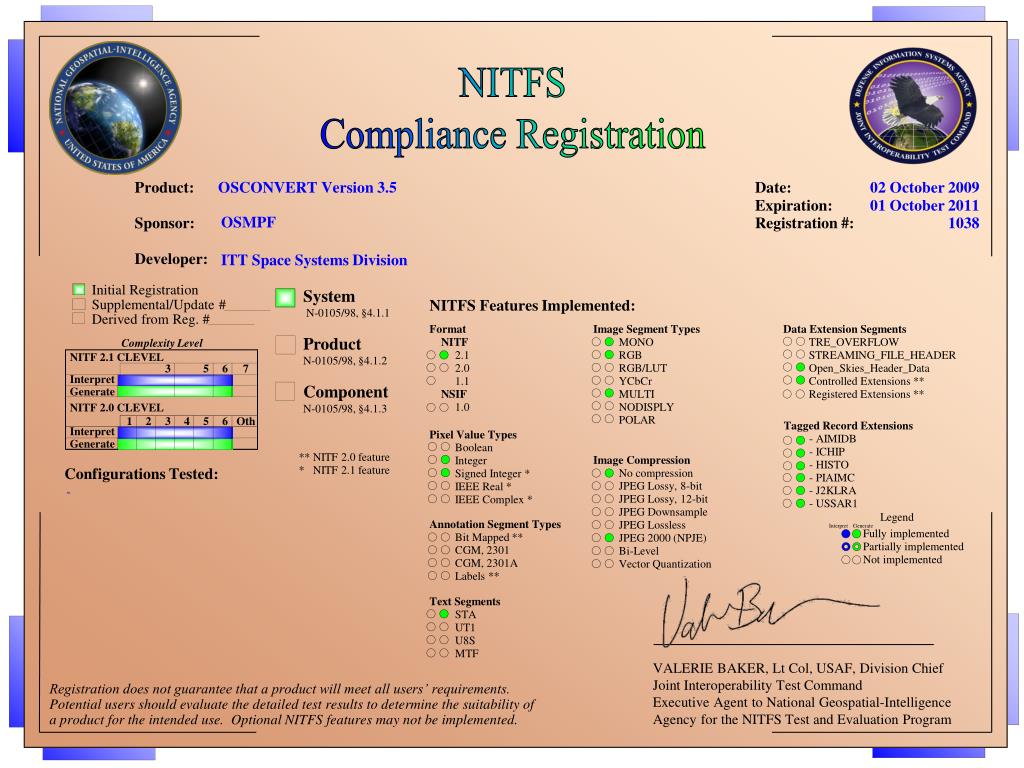Select the green Generate circle beside RGB
The height and width of the screenshot is (768, 1024).
pyautogui.click(x=609, y=355)
